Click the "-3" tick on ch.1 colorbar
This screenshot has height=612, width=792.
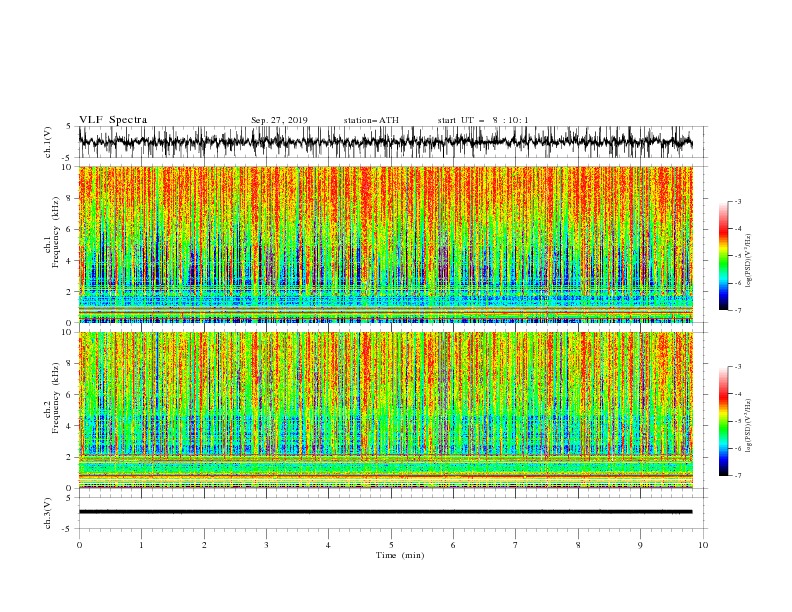click(x=738, y=201)
